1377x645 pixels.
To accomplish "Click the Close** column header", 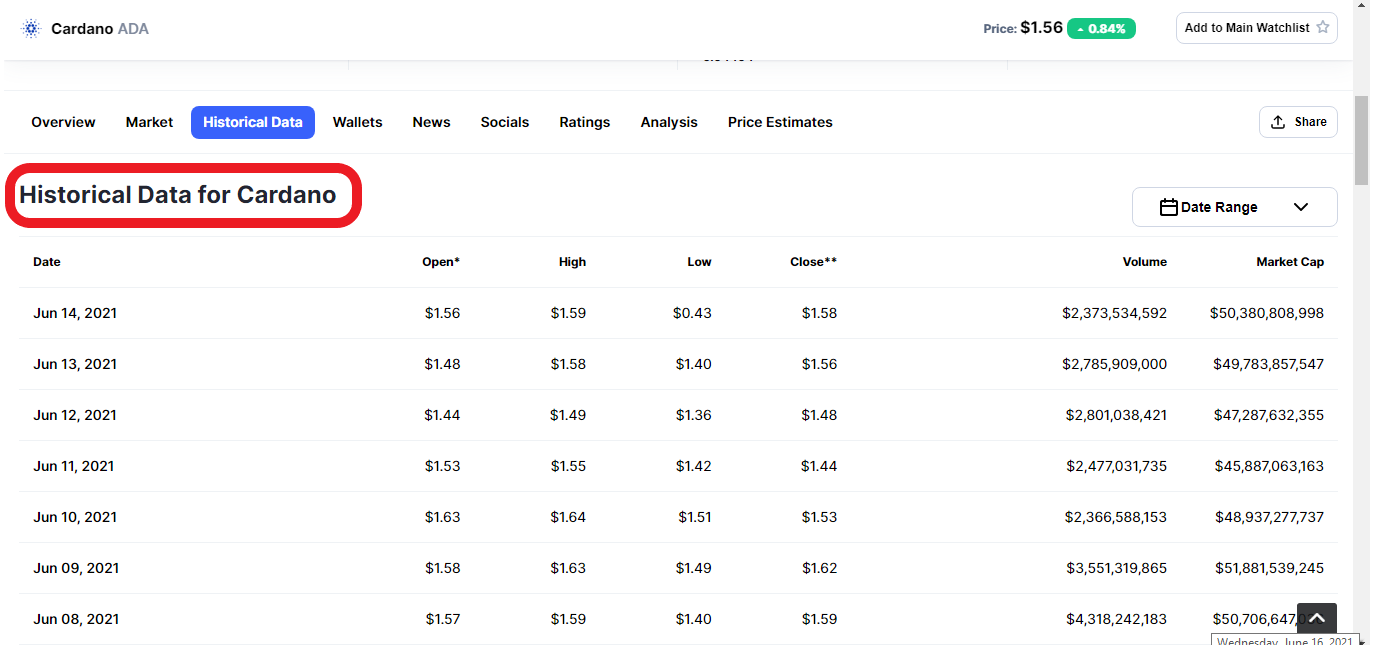I will pos(813,262).
